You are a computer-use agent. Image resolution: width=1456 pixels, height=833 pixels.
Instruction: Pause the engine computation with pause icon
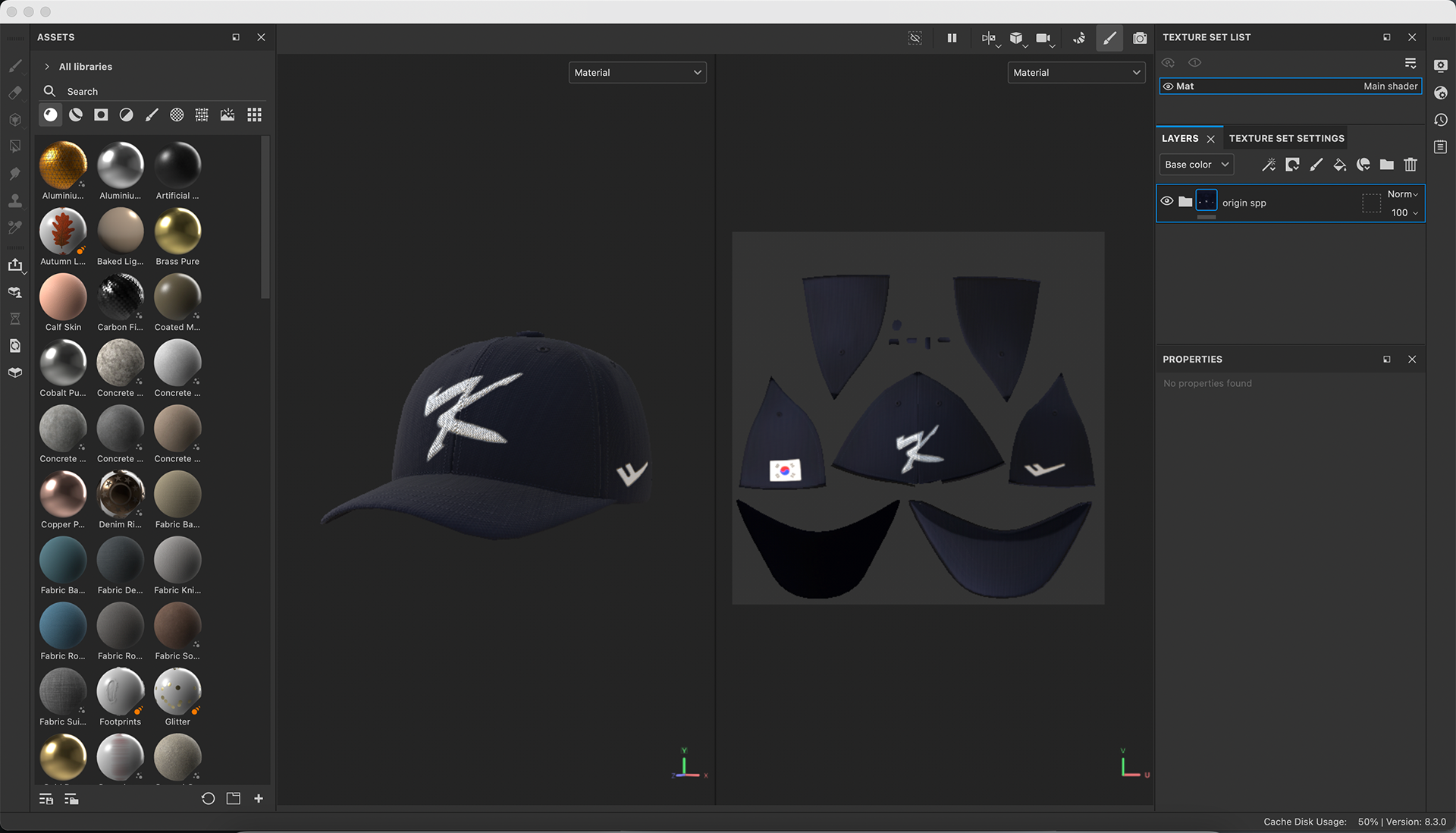tap(952, 38)
